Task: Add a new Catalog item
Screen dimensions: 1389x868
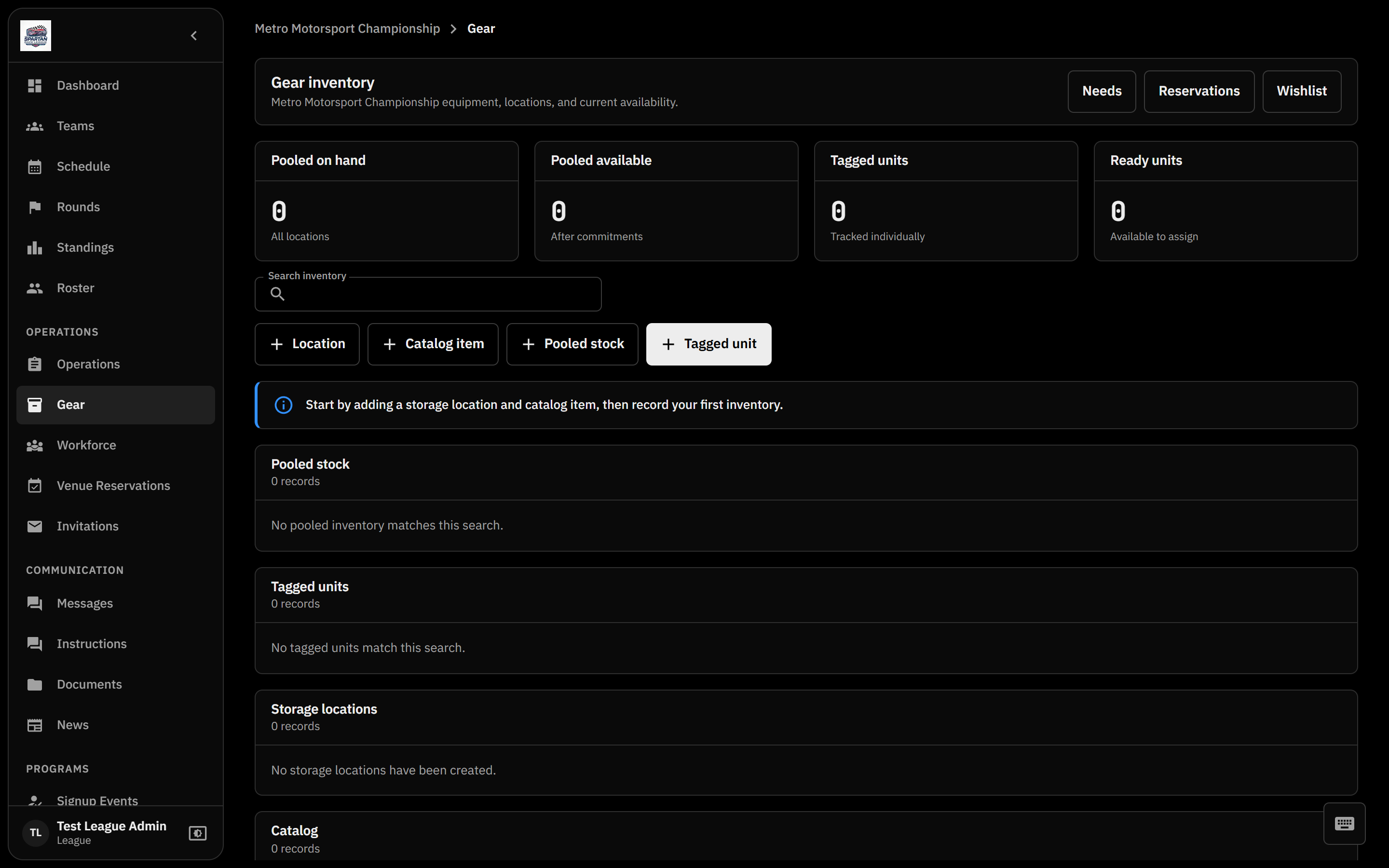Action: pos(433,344)
